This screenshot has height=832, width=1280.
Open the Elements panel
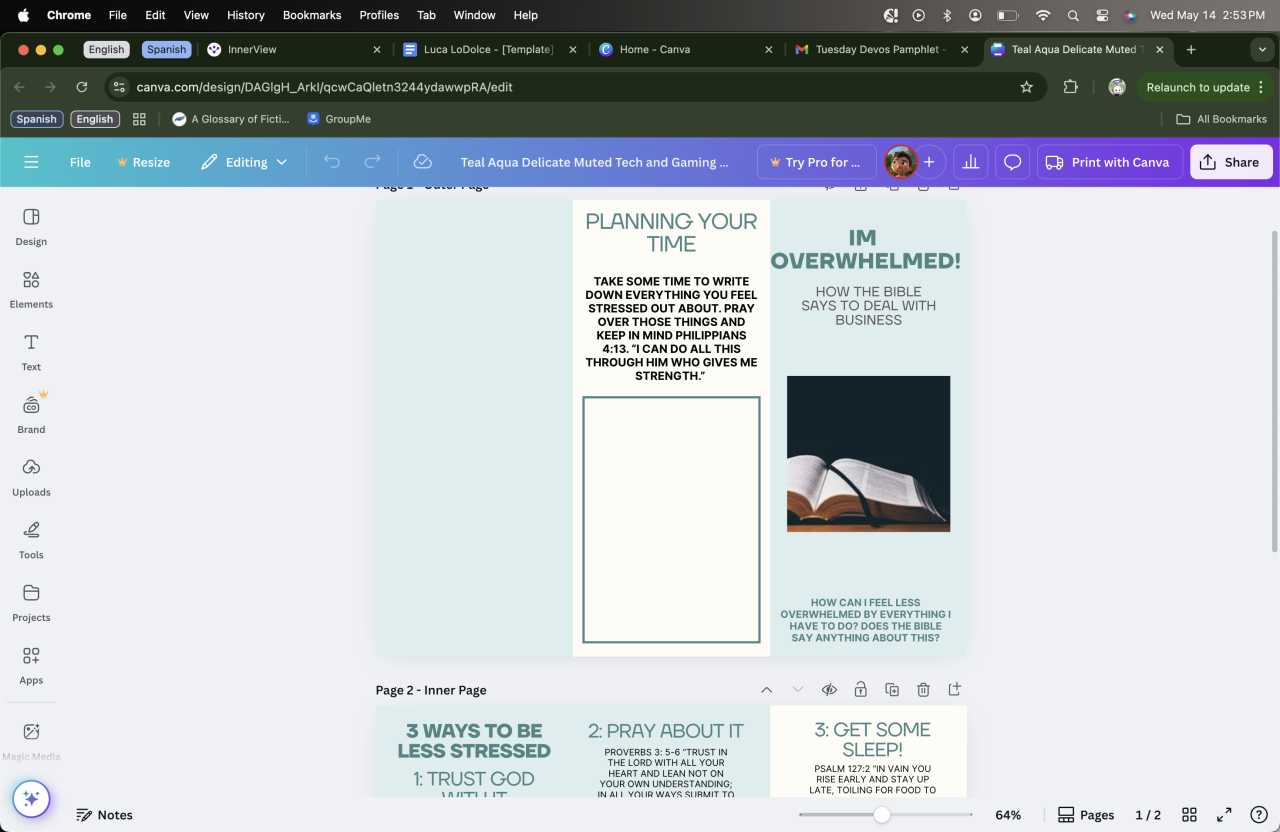[x=31, y=290]
